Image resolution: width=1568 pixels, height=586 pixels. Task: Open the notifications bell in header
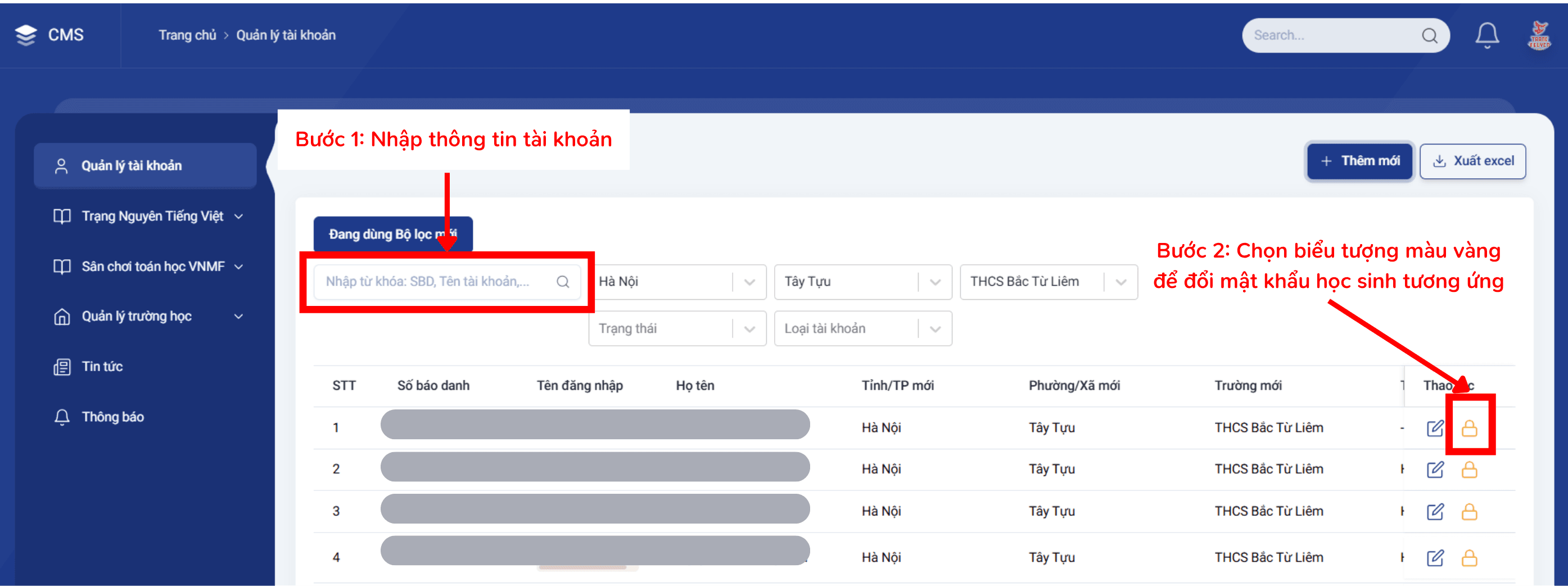point(1486,35)
